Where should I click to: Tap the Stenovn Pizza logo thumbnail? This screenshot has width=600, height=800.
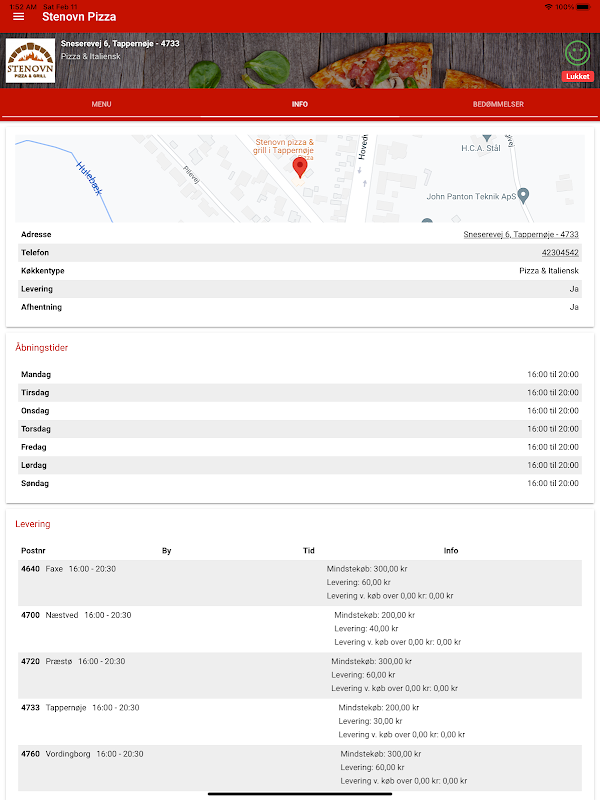click(x=30, y=61)
